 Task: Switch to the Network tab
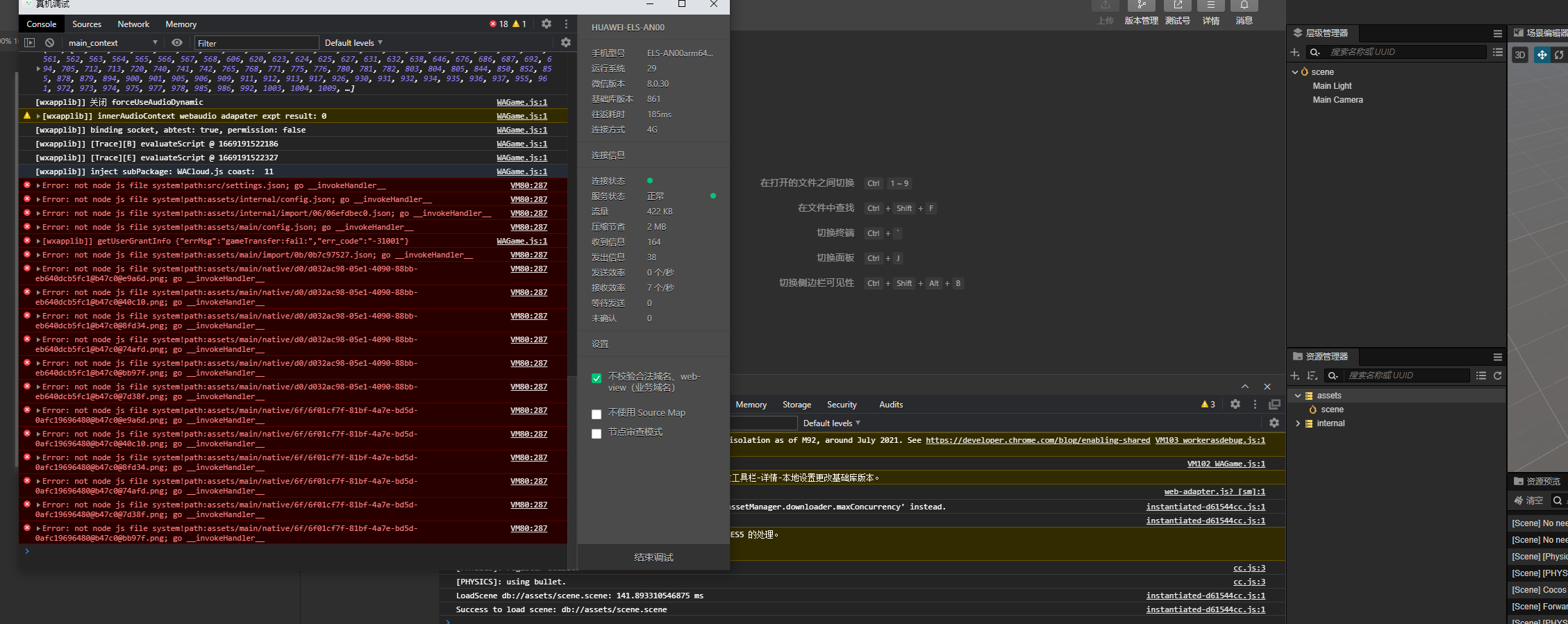(x=133, y=24)
